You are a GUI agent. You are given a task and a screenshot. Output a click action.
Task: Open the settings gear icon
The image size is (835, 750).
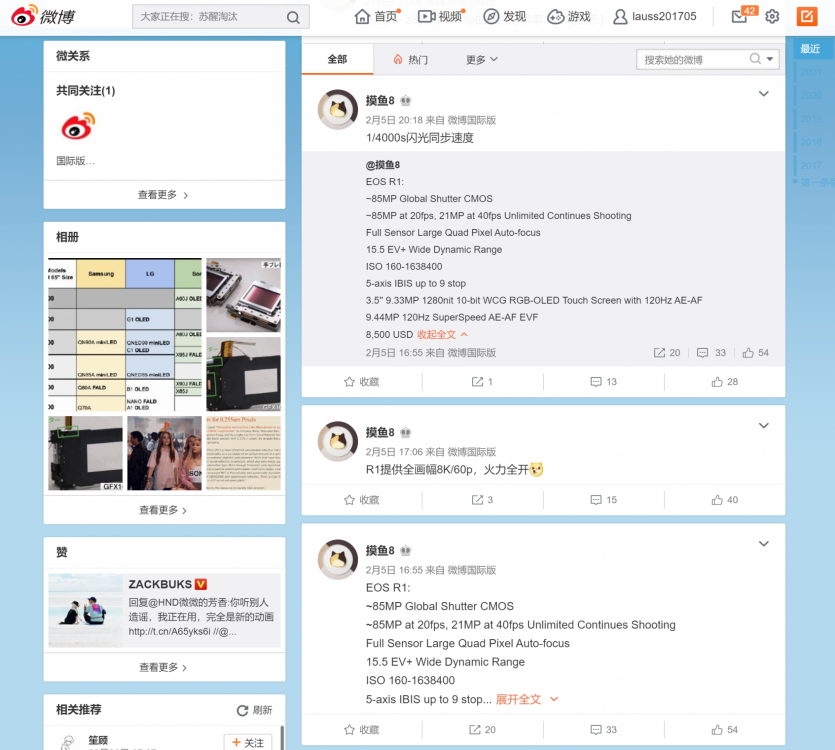coord(772,17)
